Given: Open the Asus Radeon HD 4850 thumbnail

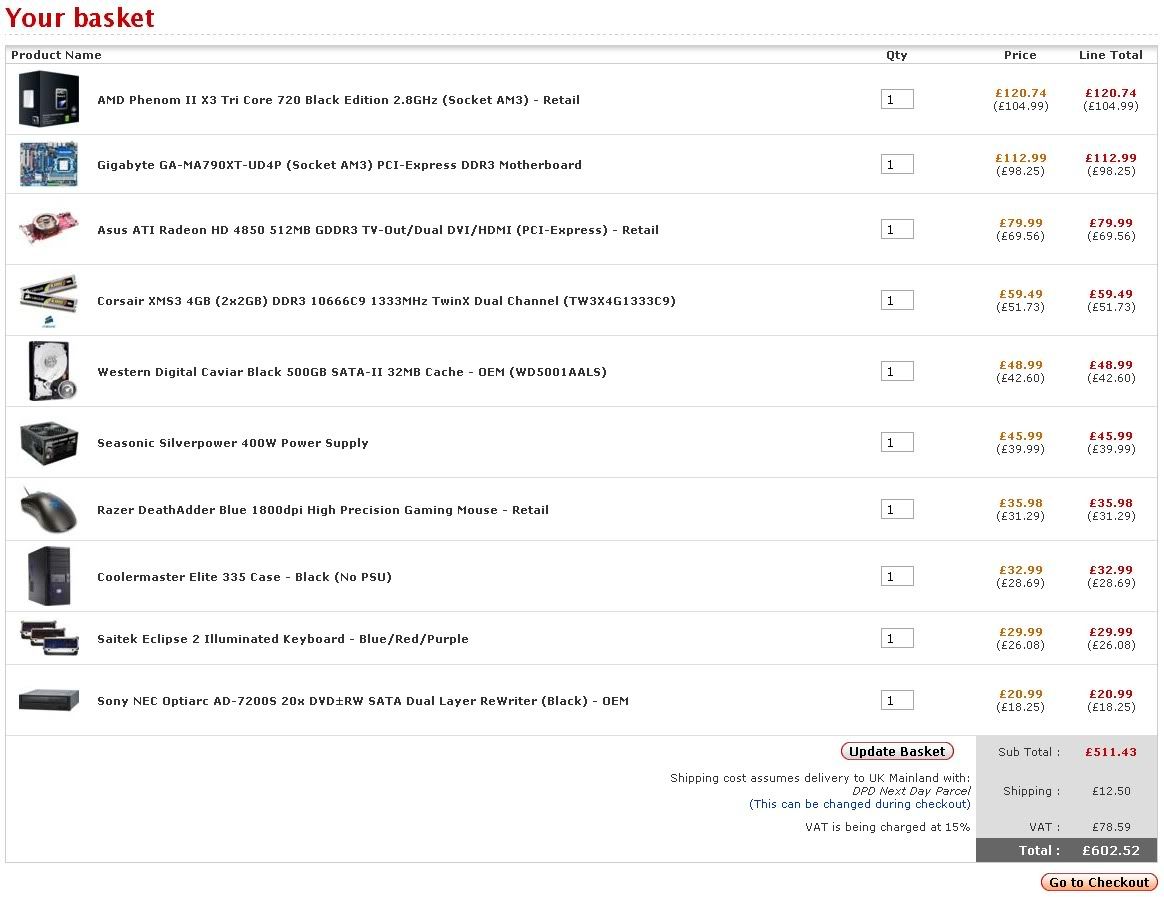Looking at the screenshot, I should coord(49,228).
